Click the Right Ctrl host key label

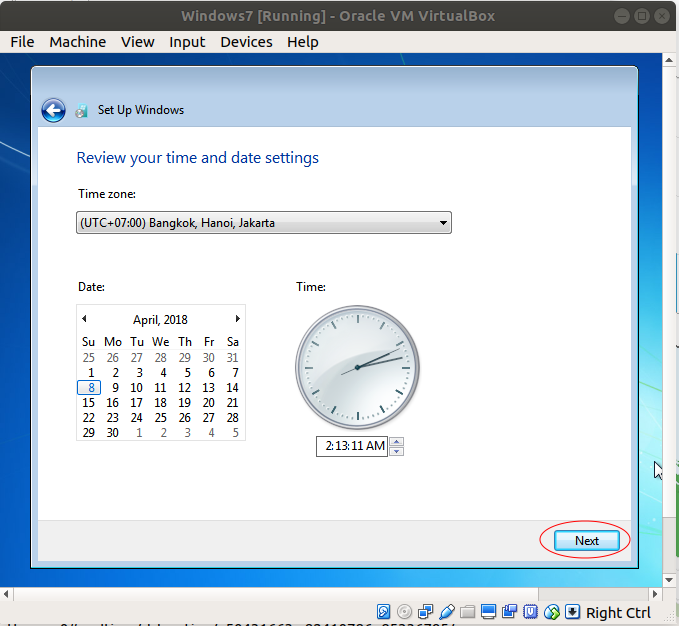[618, 613]
